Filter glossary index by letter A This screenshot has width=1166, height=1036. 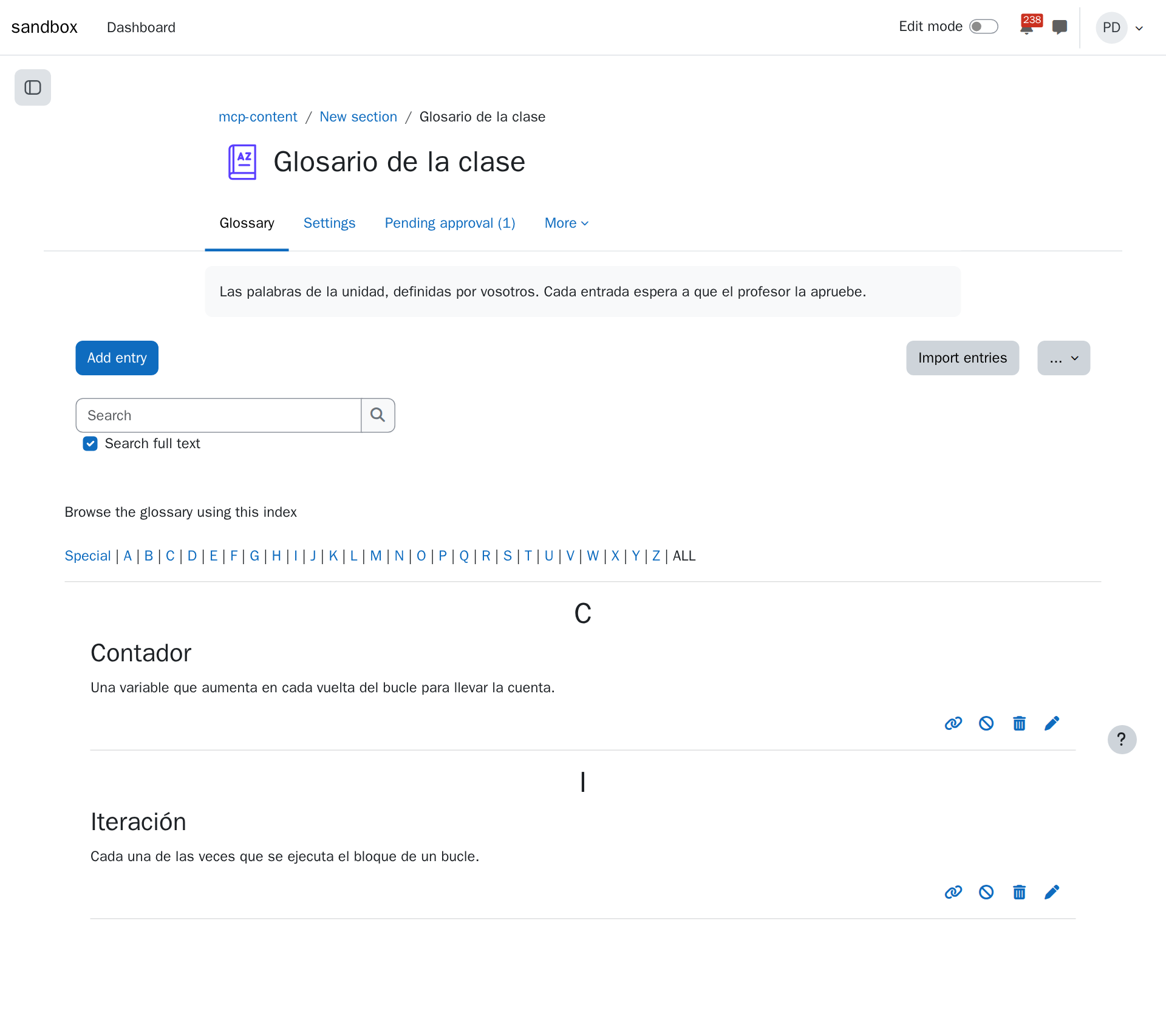128,556
